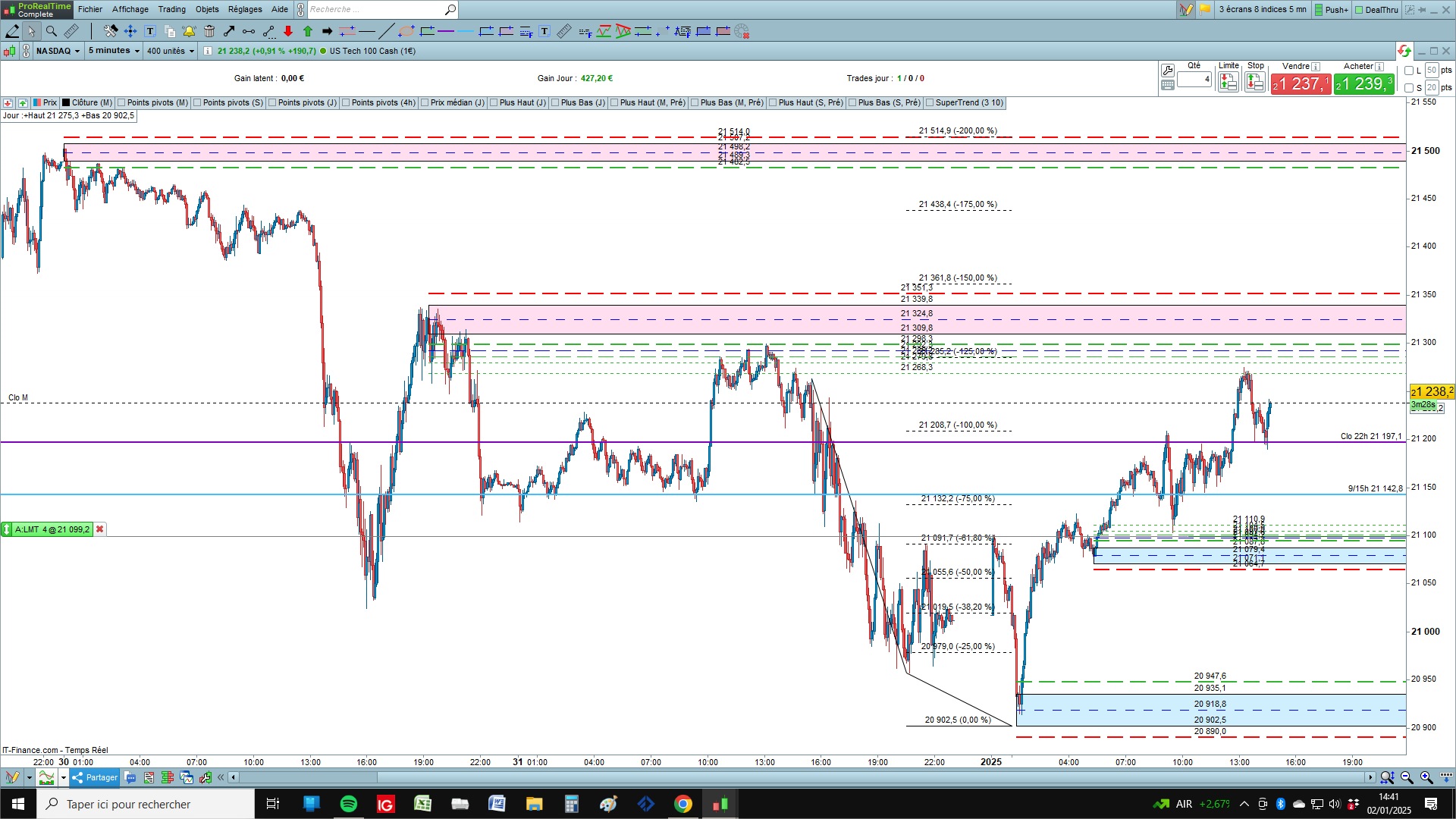Click the Qté quantity input field

(1194, 79)
